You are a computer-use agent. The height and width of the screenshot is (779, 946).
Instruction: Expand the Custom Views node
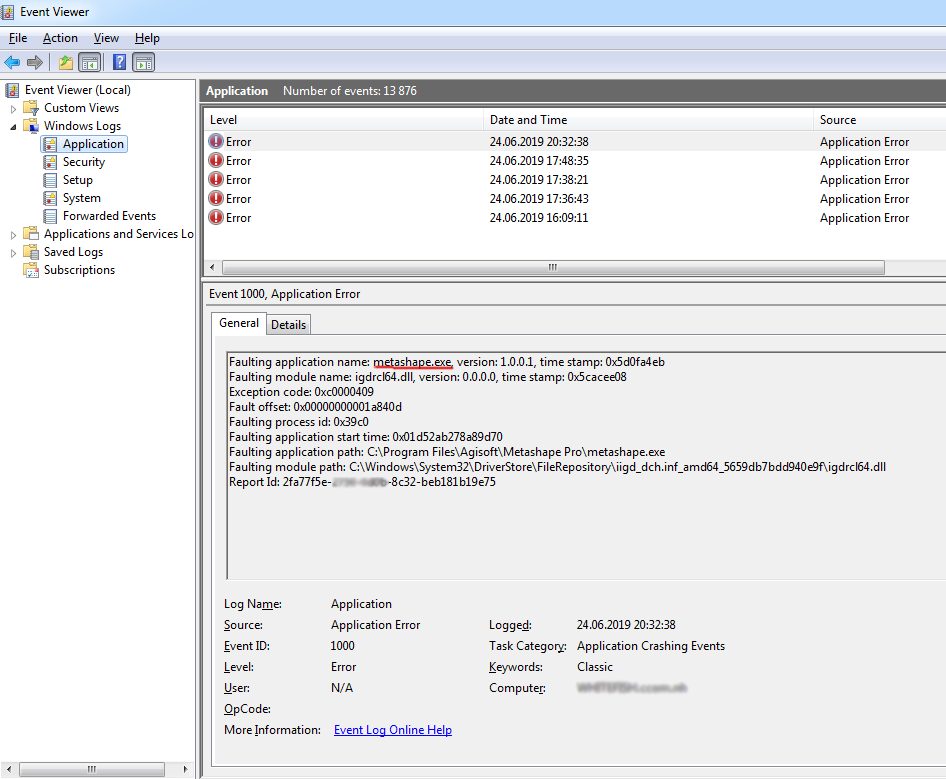click(x=14, y=108)
